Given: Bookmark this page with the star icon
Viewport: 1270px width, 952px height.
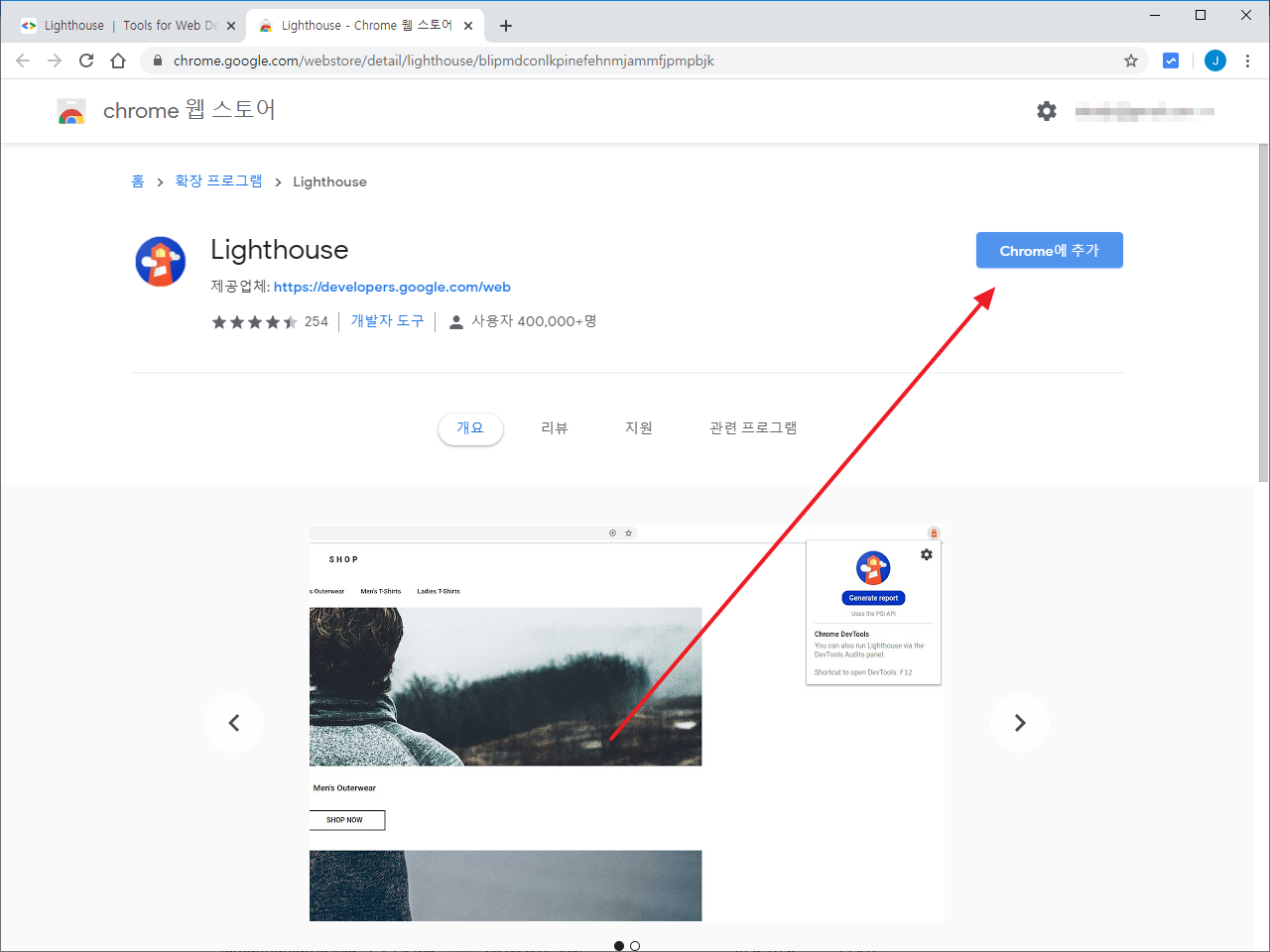Looking at the screenshot, I should [x=1131, y=60].
